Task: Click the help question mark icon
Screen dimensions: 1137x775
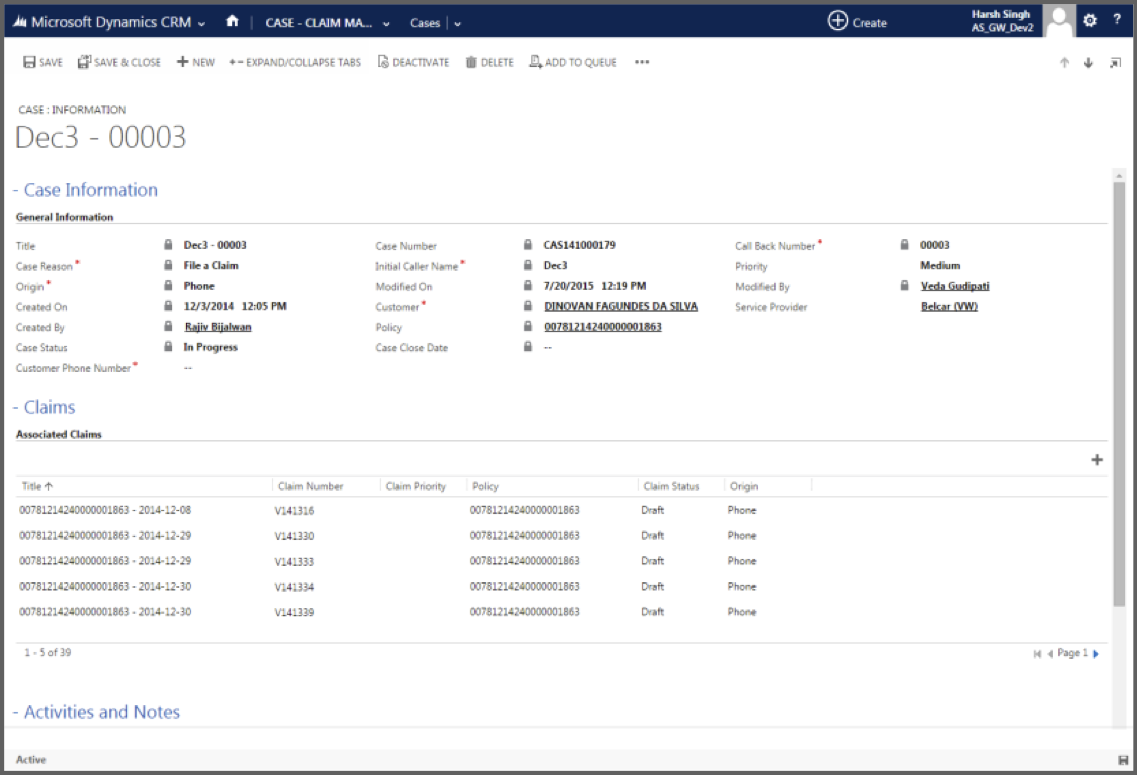Action: [1117, 21]
